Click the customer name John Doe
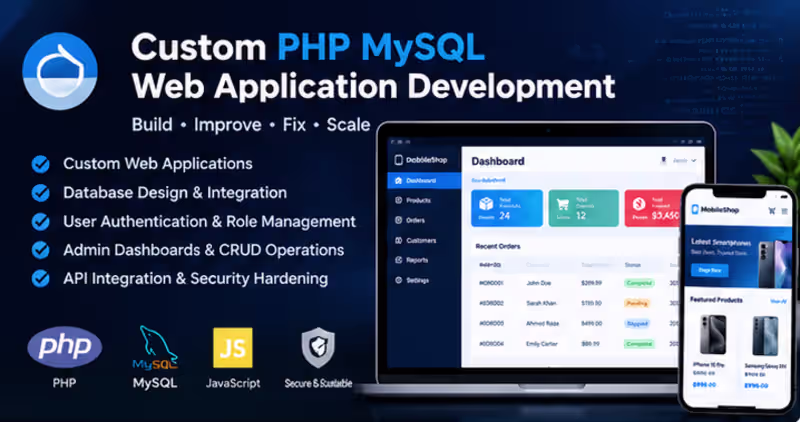 [538, 283]
